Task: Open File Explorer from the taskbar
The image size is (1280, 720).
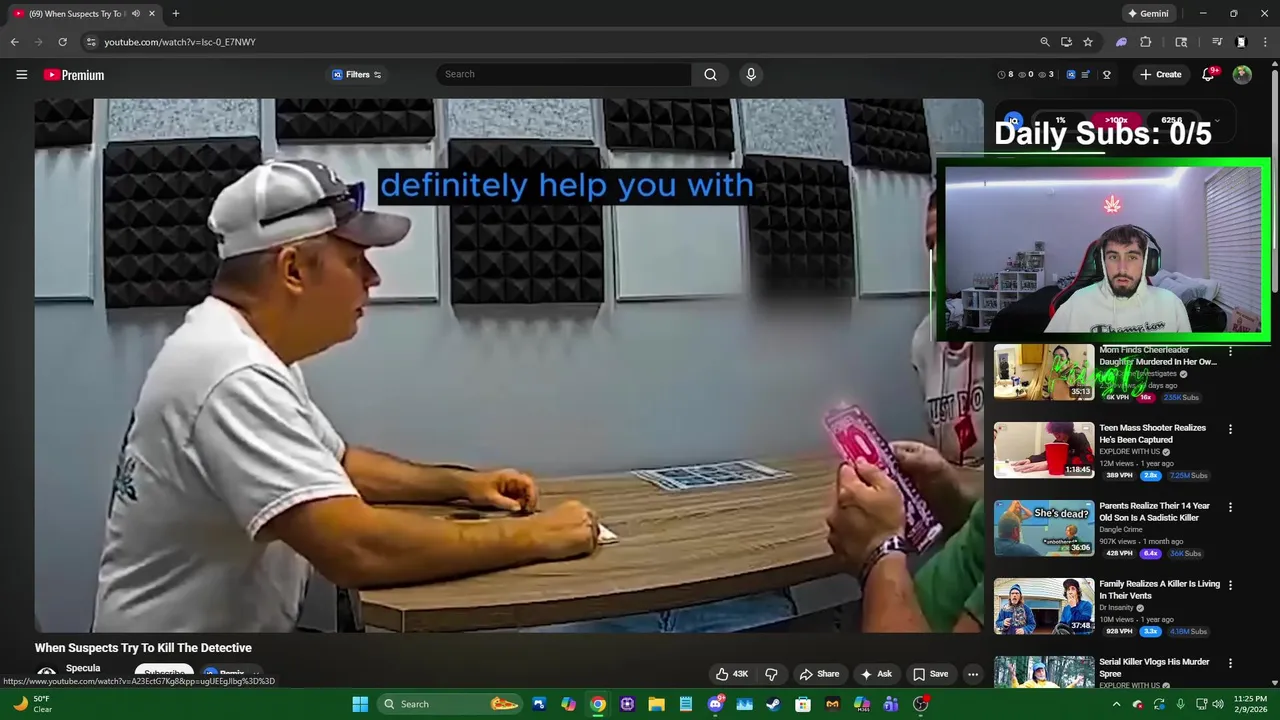Action: tap(656, 704)
